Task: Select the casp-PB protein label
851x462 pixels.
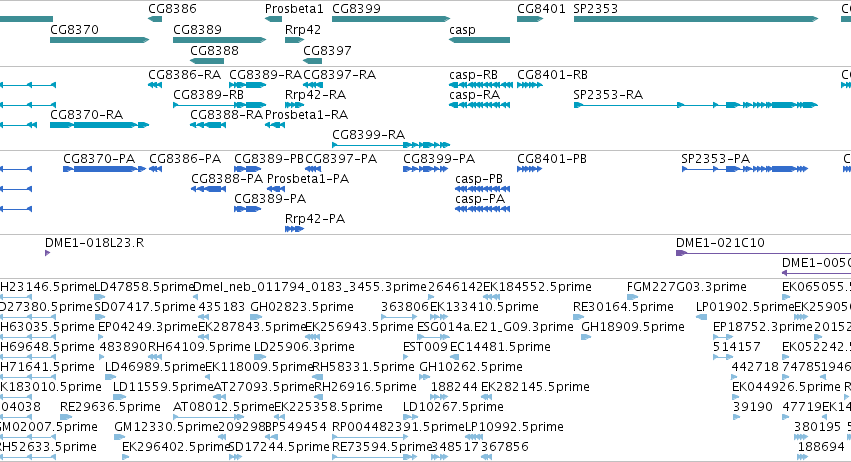Action: click(479, 179)
